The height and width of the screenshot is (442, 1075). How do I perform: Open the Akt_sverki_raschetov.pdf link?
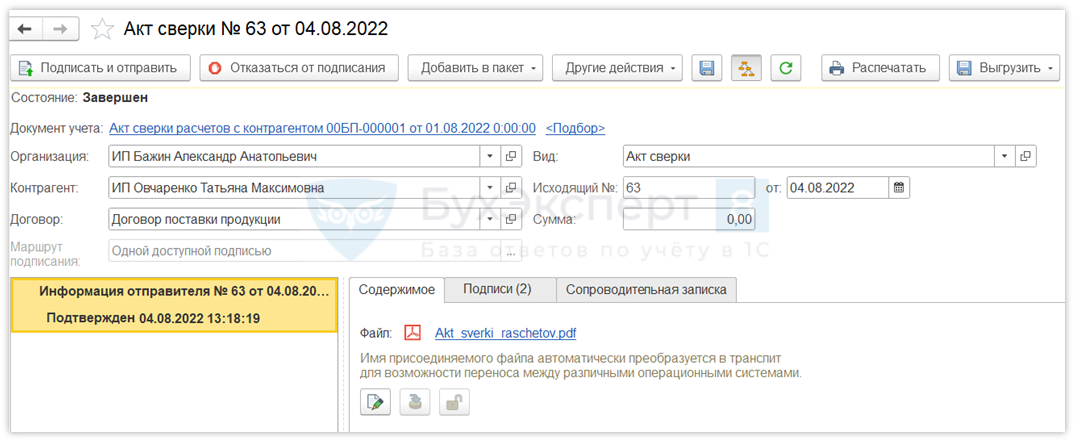point(506,334)
